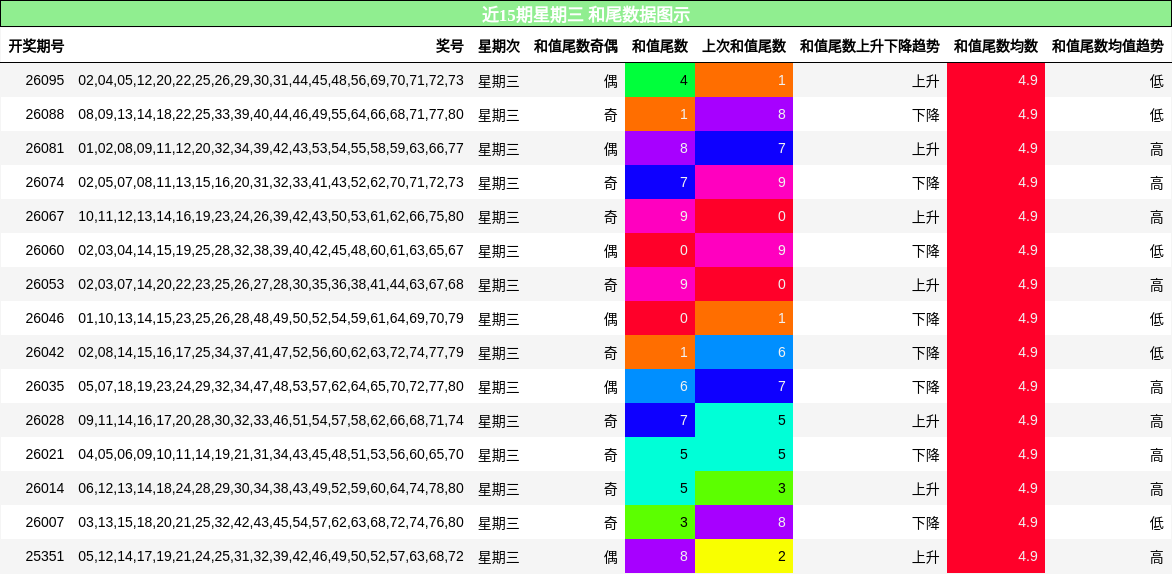Click 上升 trend in row 26095
Image resolution: width=1172 pixels, height=574 pixels.
pos(925,81)
